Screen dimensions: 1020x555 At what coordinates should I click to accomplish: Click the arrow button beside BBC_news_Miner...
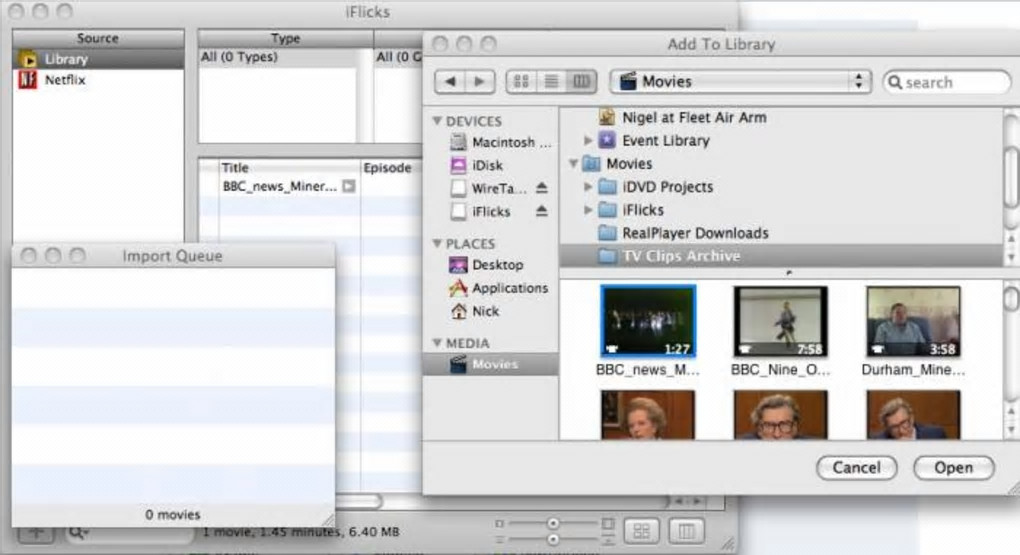(349, 187)
